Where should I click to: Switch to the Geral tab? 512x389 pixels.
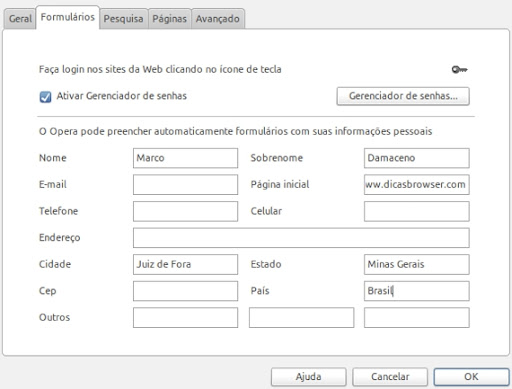point(20,19)
